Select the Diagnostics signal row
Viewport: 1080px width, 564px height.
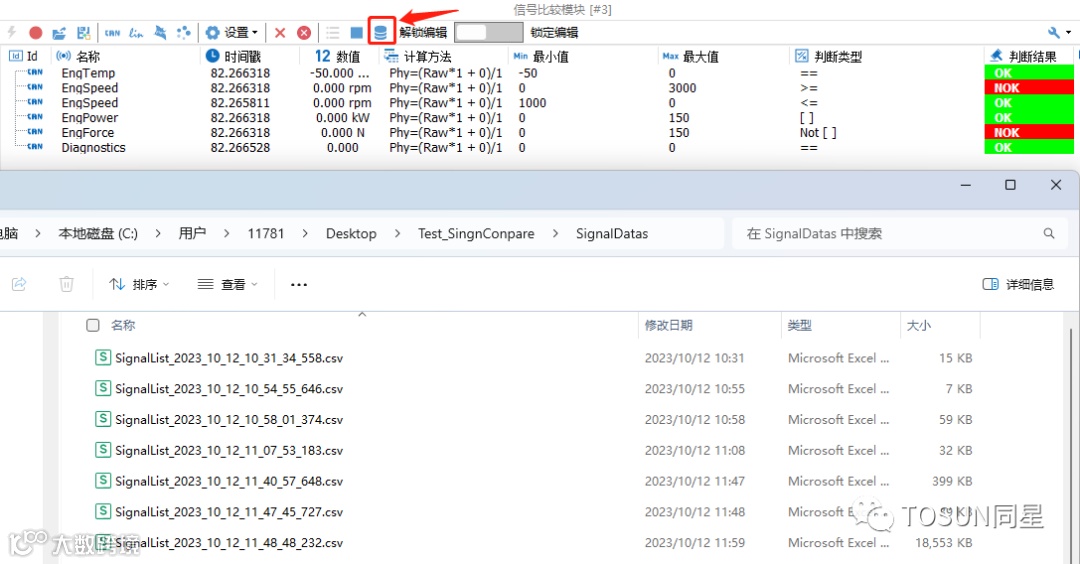537,147
